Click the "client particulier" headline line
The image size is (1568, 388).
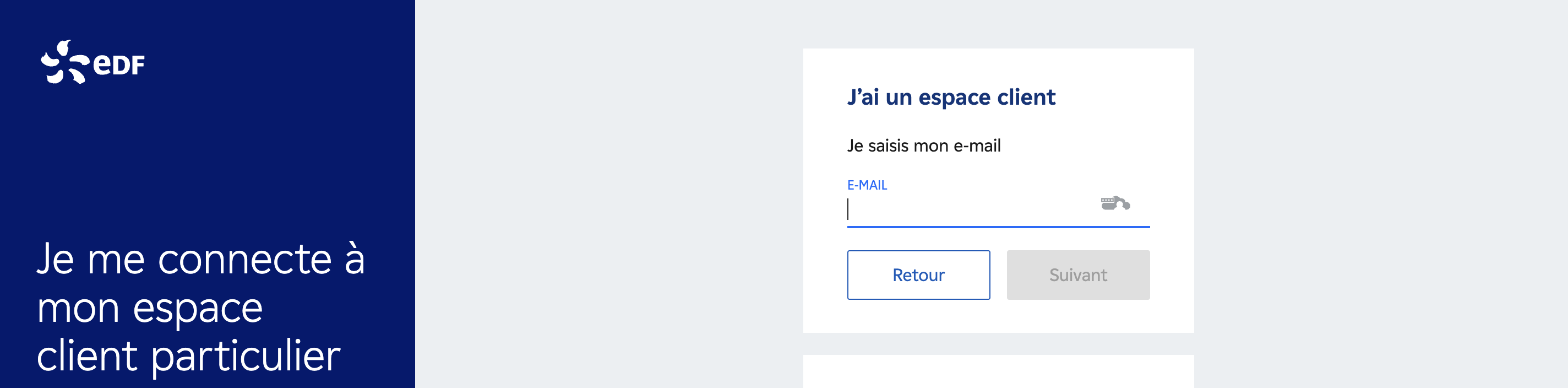click(x=189, y=357)
